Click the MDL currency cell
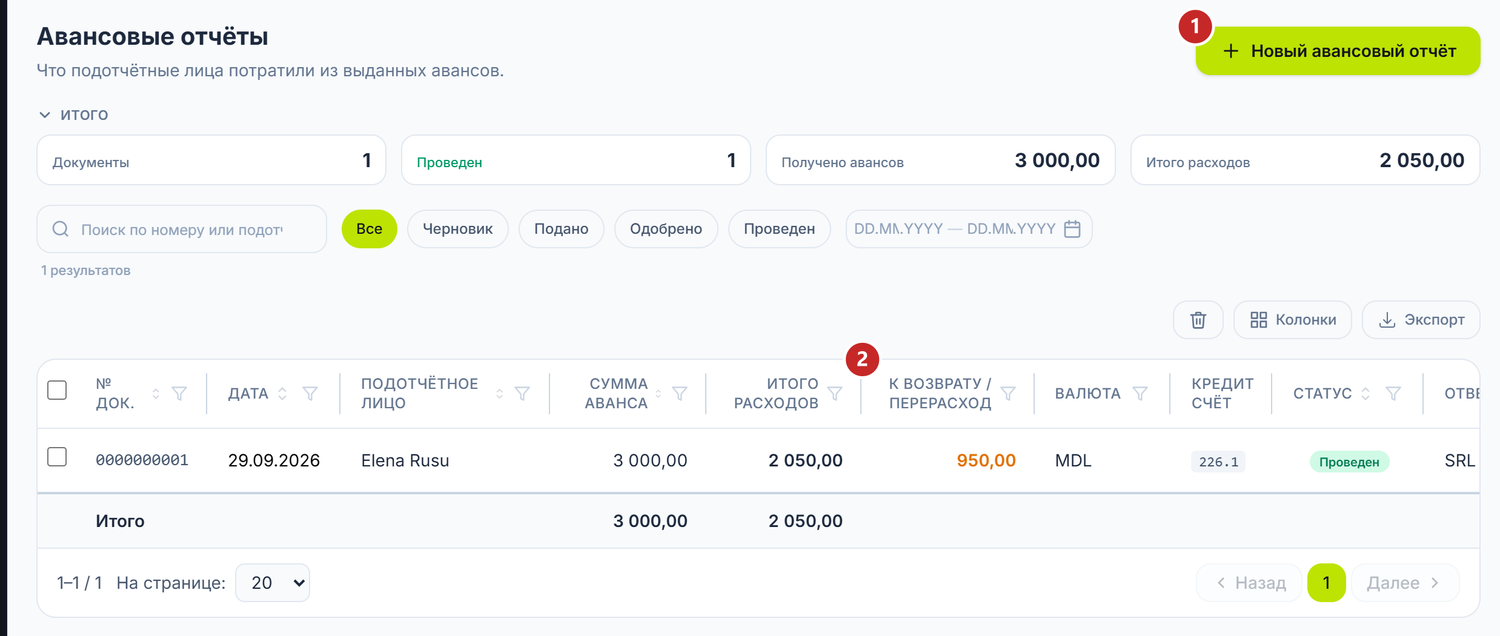 tap(1073, 461)
